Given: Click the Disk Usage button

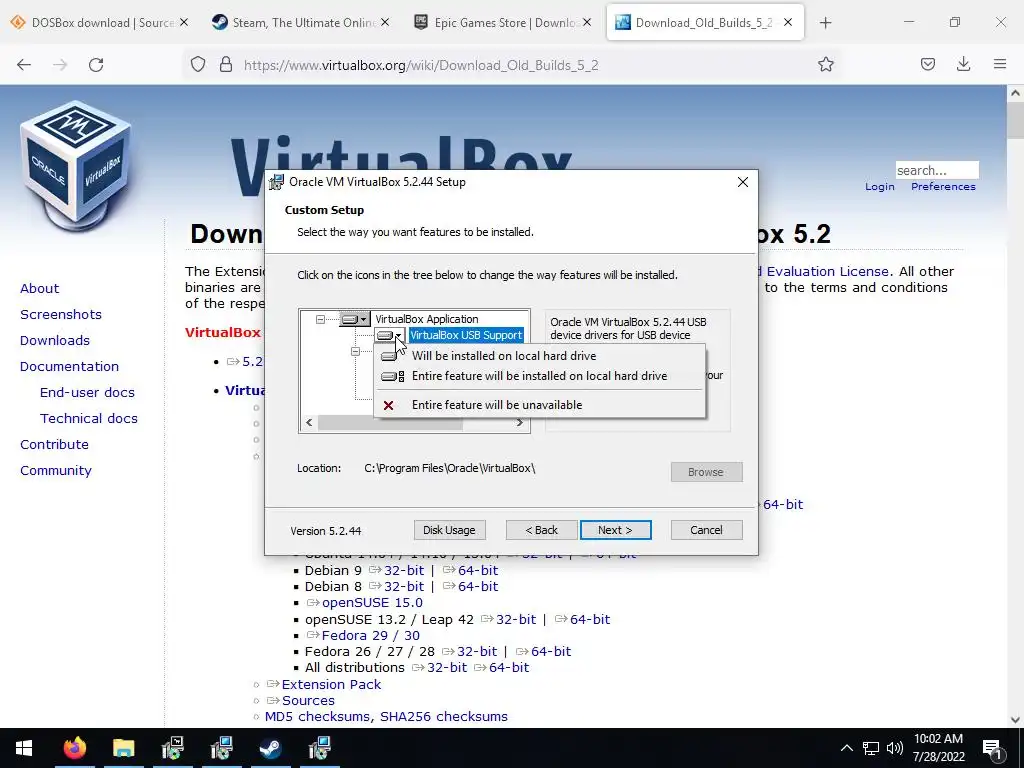Looking at the screenshot, I should [x=449, y=530].
